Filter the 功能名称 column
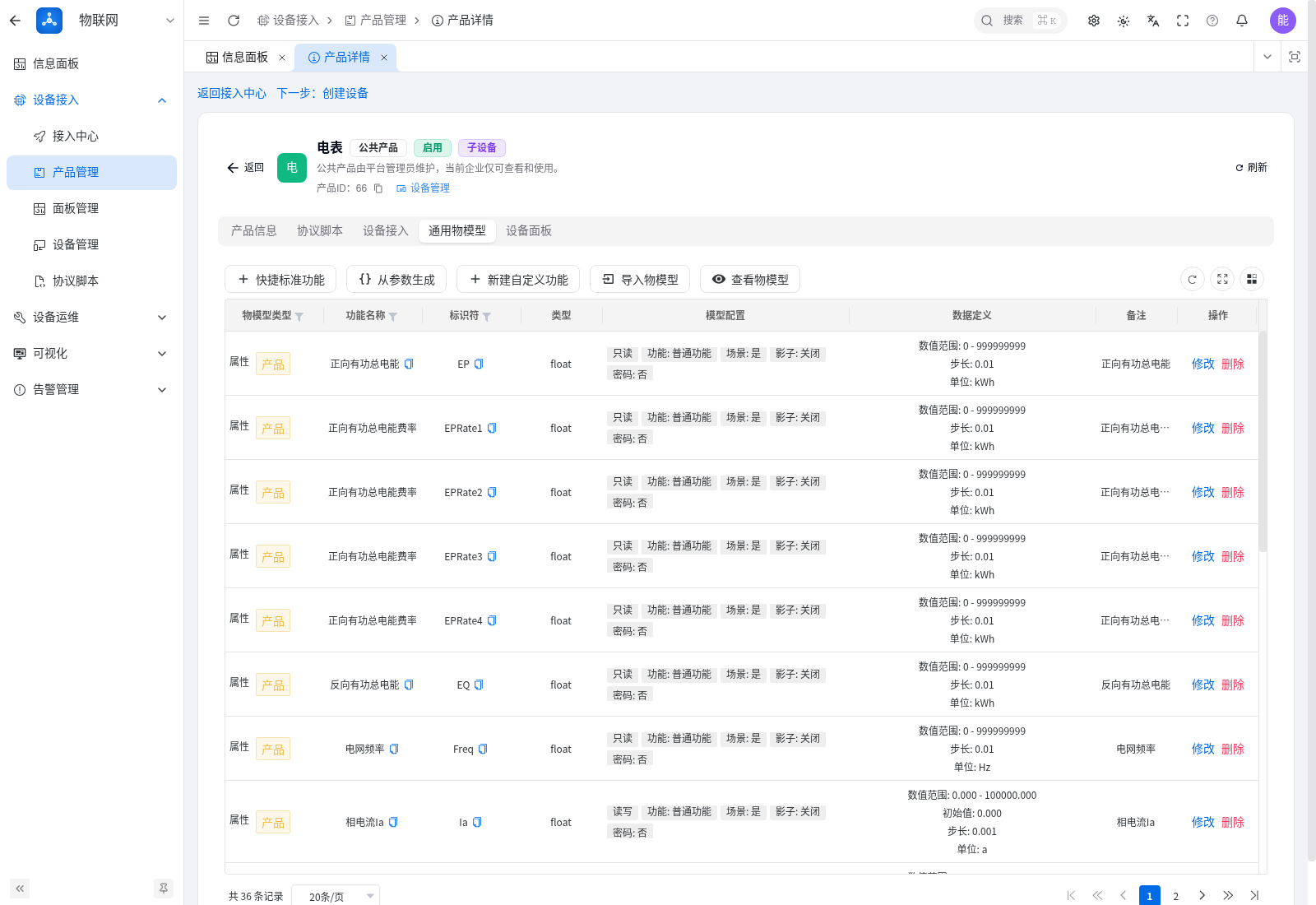The width and height of the screenshot is (1316, 905). click(393, 317)
